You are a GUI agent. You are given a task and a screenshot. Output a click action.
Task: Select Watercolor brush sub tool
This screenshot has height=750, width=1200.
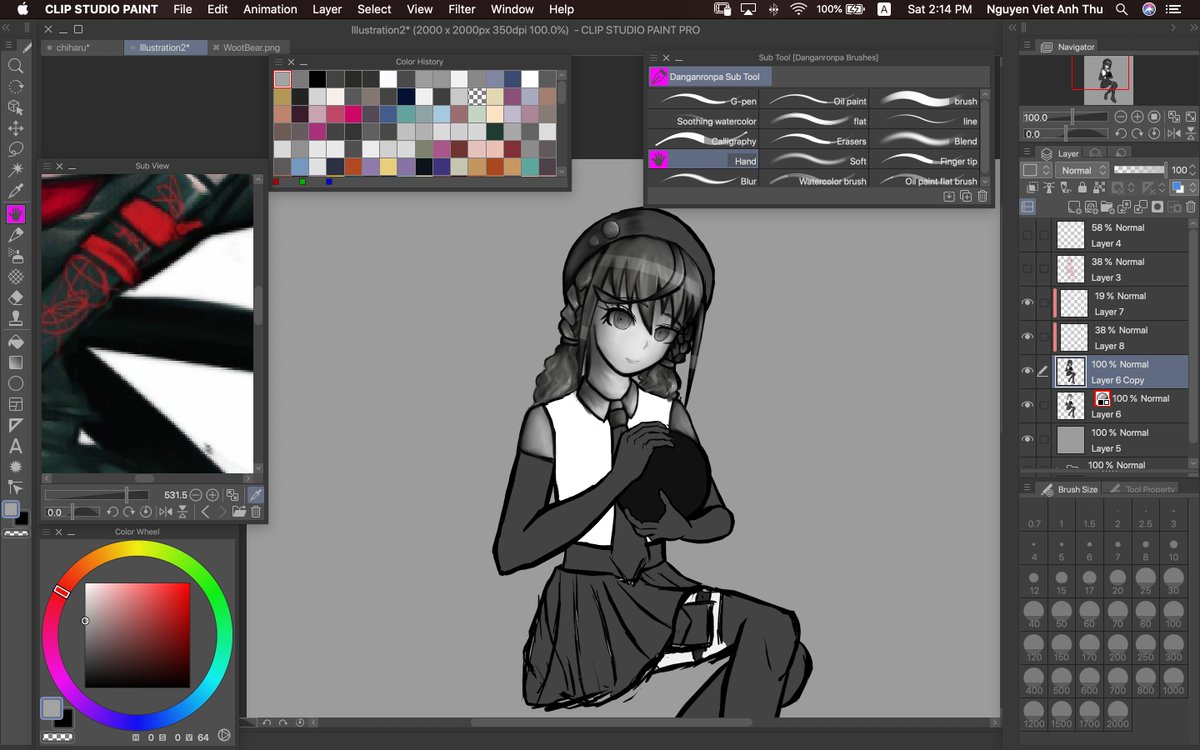coord(814,181)
